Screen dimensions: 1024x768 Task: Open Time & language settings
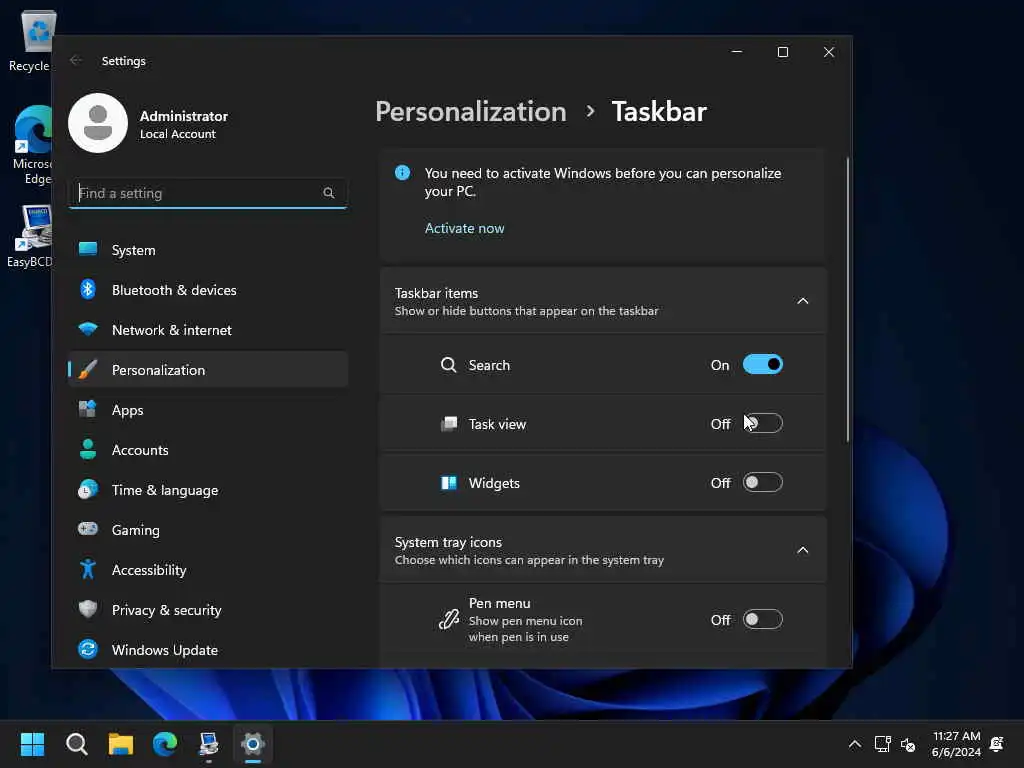click(208, 490)
